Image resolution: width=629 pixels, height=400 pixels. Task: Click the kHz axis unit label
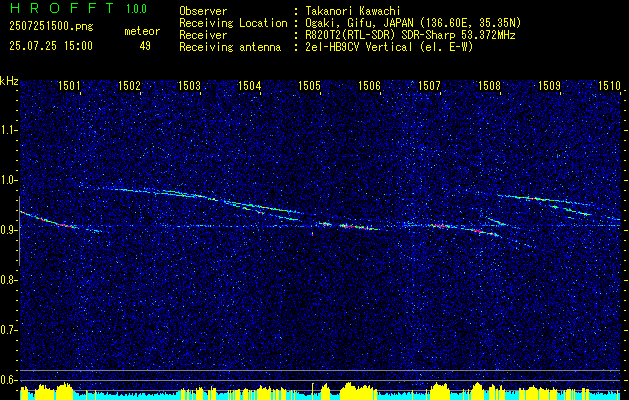tap(9, 81)
